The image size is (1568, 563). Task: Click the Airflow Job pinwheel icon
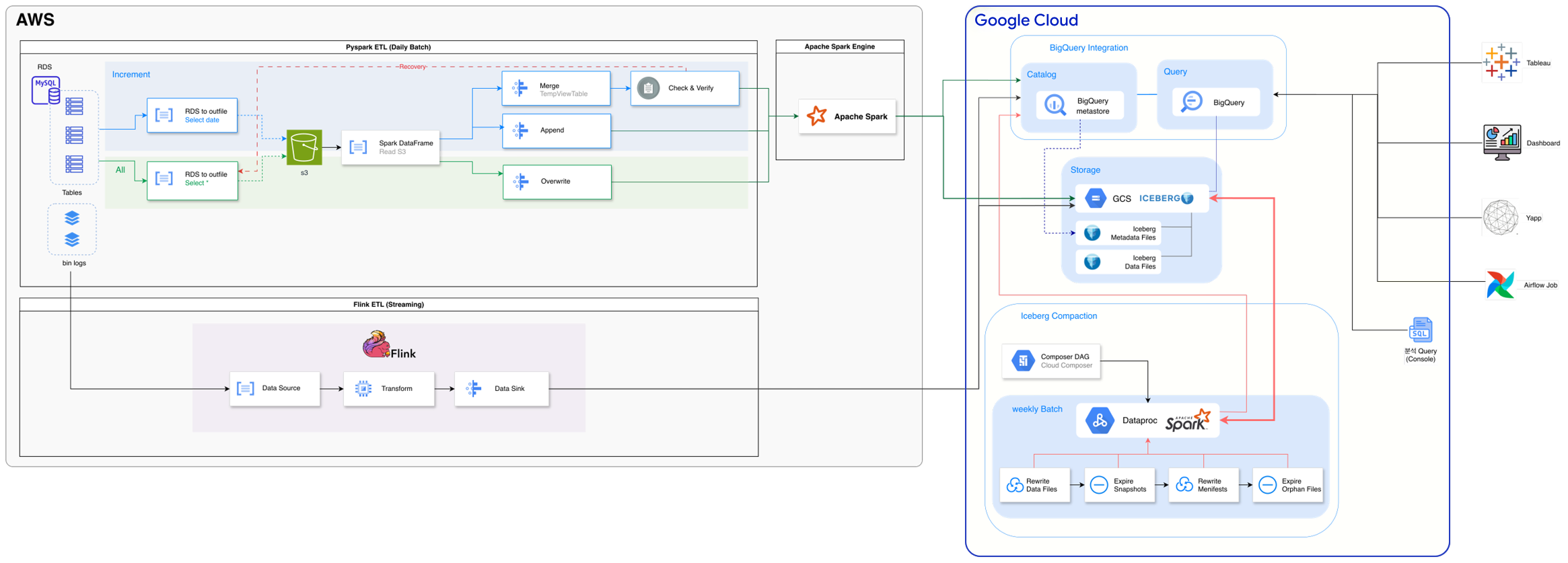[x=1500, y=285]
